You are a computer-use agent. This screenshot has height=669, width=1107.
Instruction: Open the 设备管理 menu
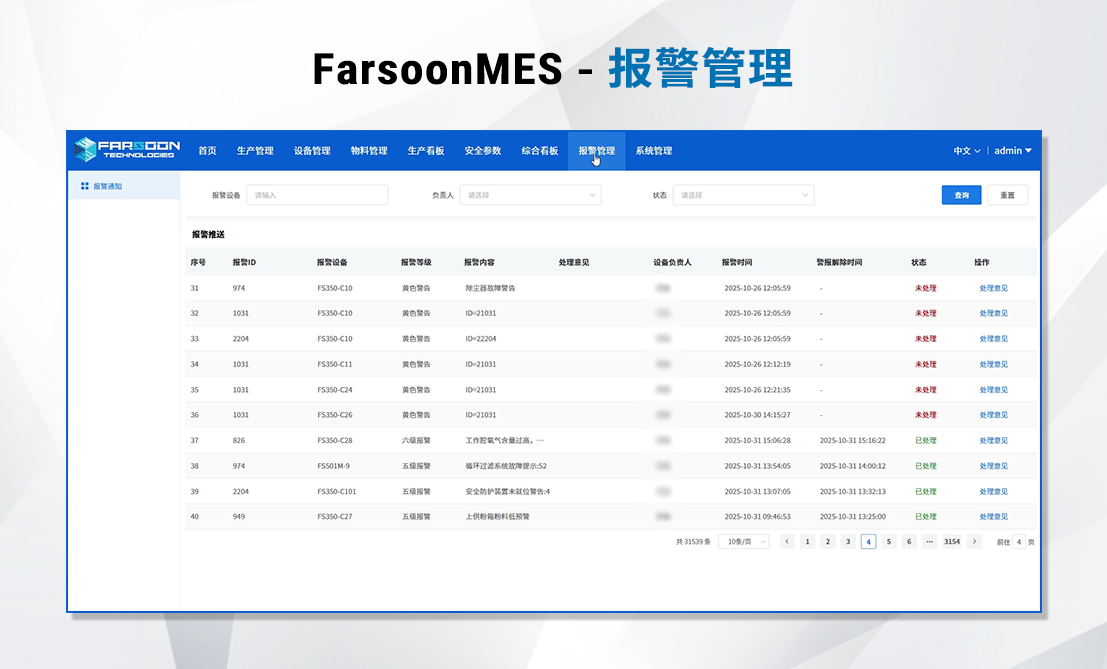pos(312,151)
